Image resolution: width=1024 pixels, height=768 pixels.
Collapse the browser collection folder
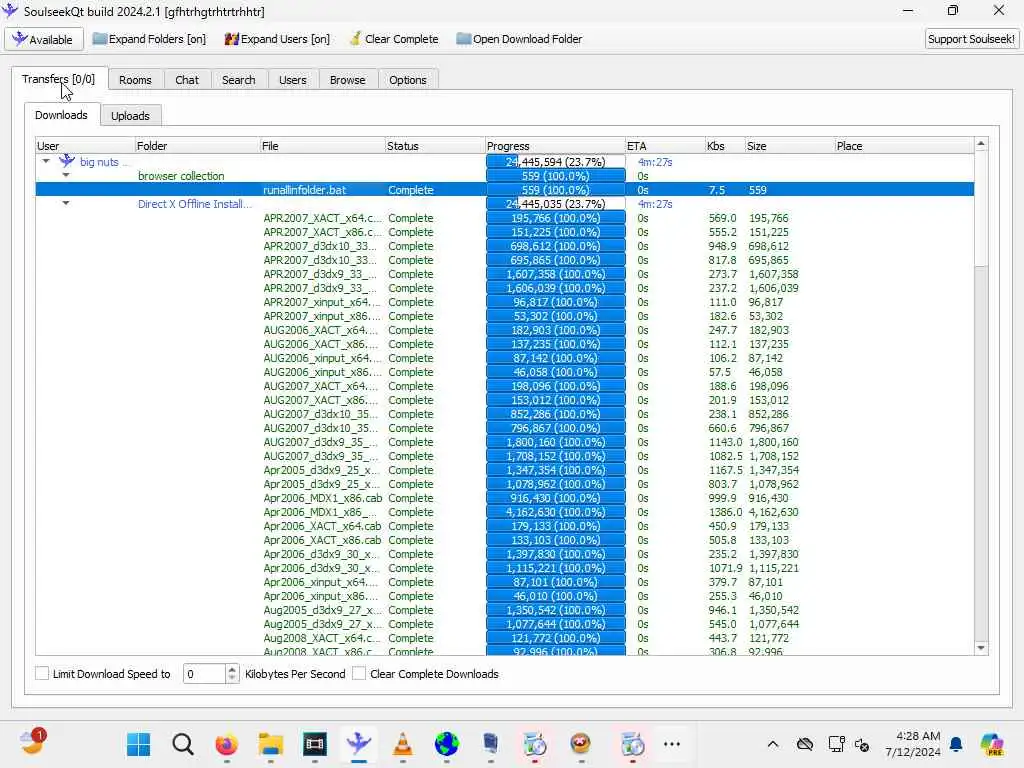[x=66, y=175]
